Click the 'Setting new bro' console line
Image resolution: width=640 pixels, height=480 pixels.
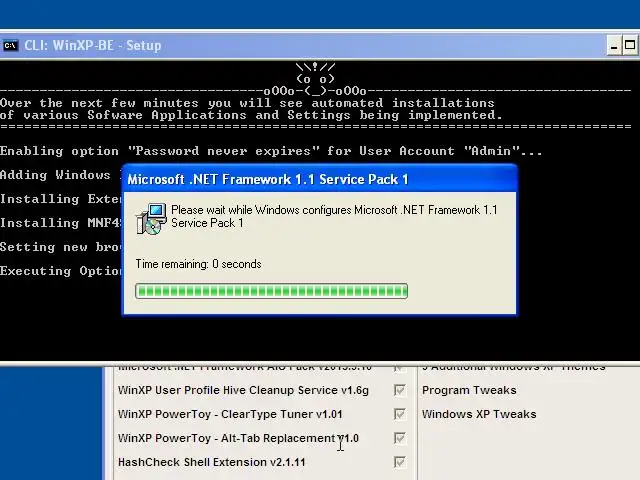pyautogui.click(x=61, y=247)
